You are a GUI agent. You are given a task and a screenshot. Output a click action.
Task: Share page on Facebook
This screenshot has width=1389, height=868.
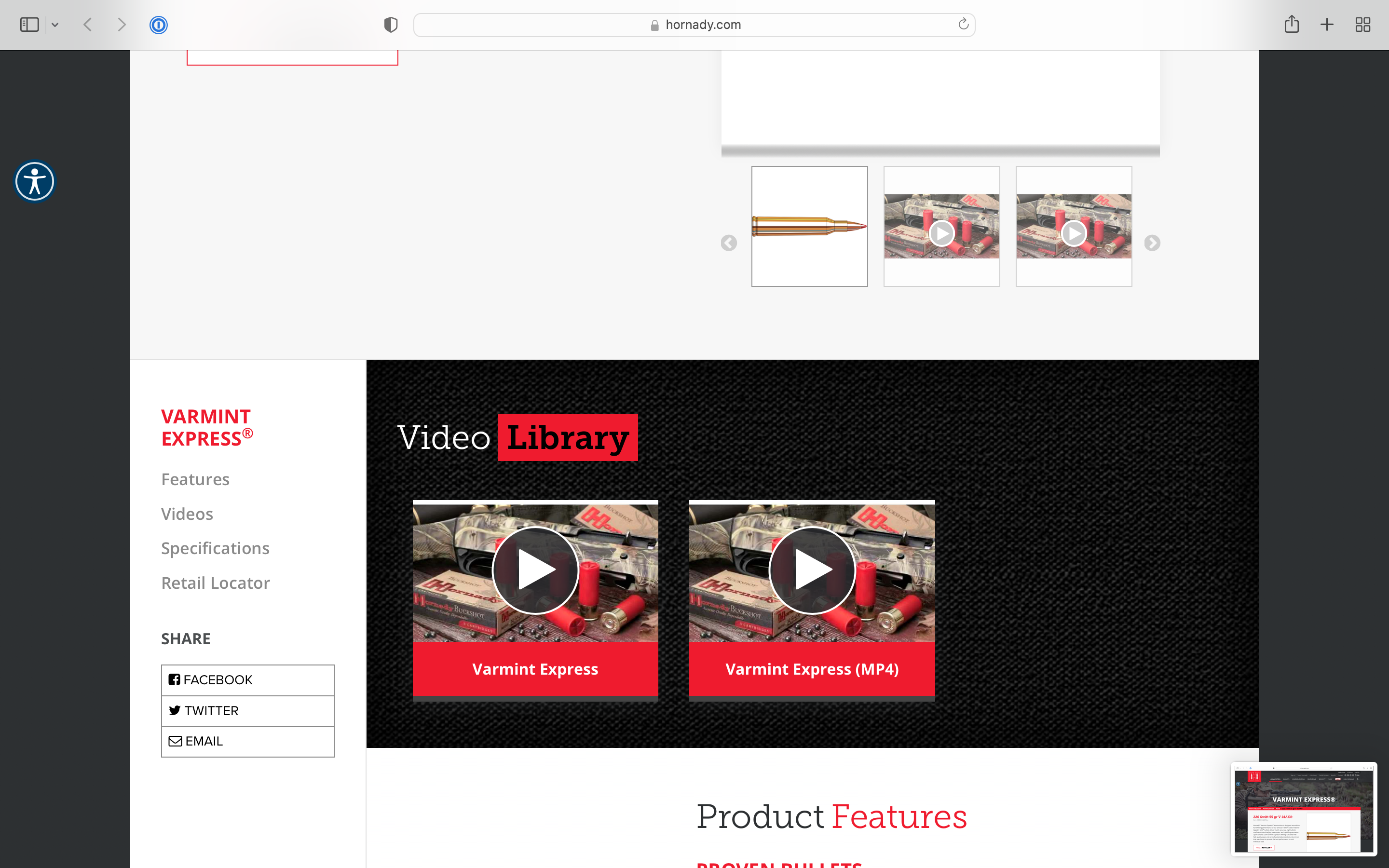point(248,680)
